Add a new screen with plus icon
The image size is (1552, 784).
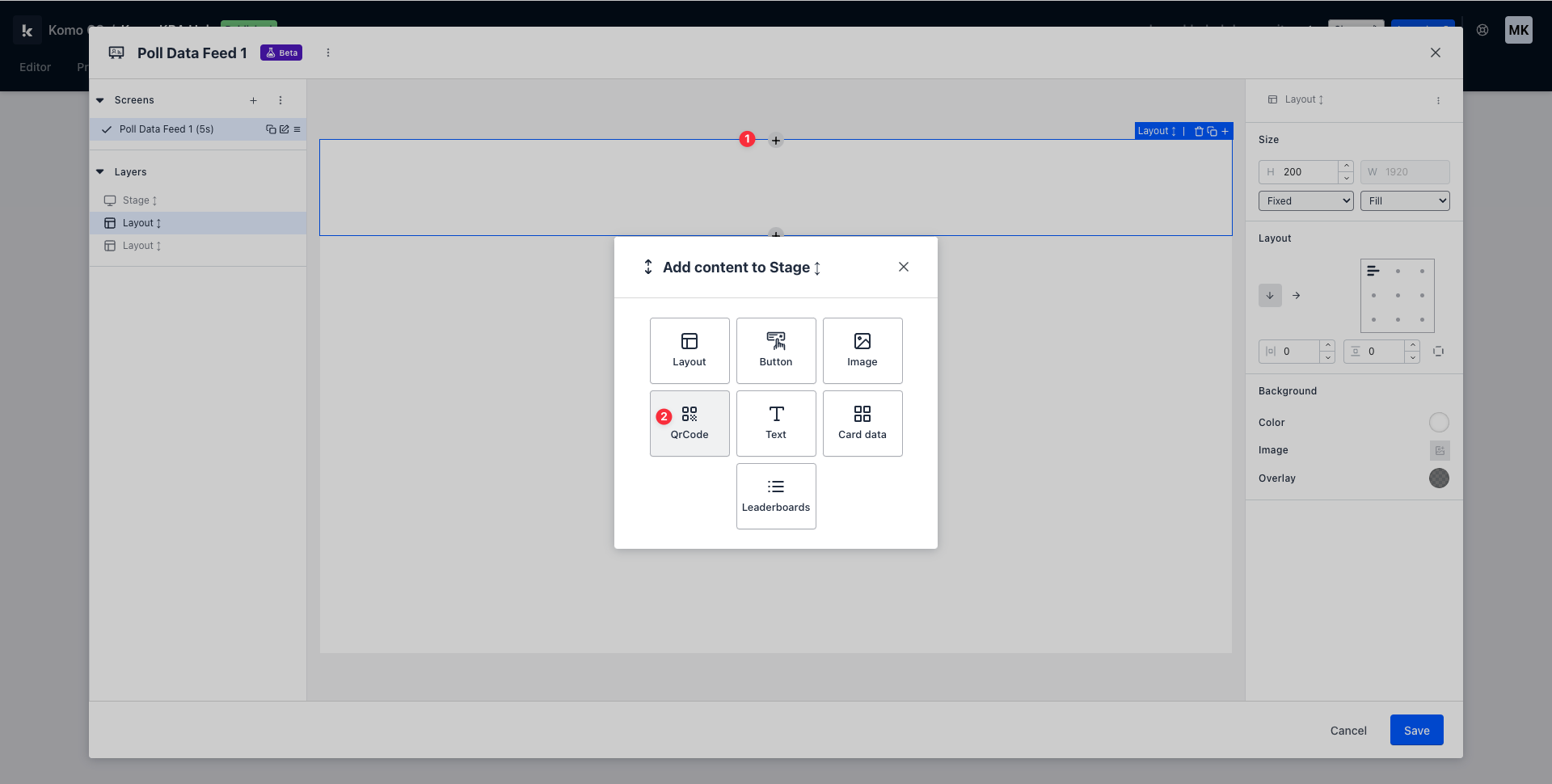click(253, 100)
